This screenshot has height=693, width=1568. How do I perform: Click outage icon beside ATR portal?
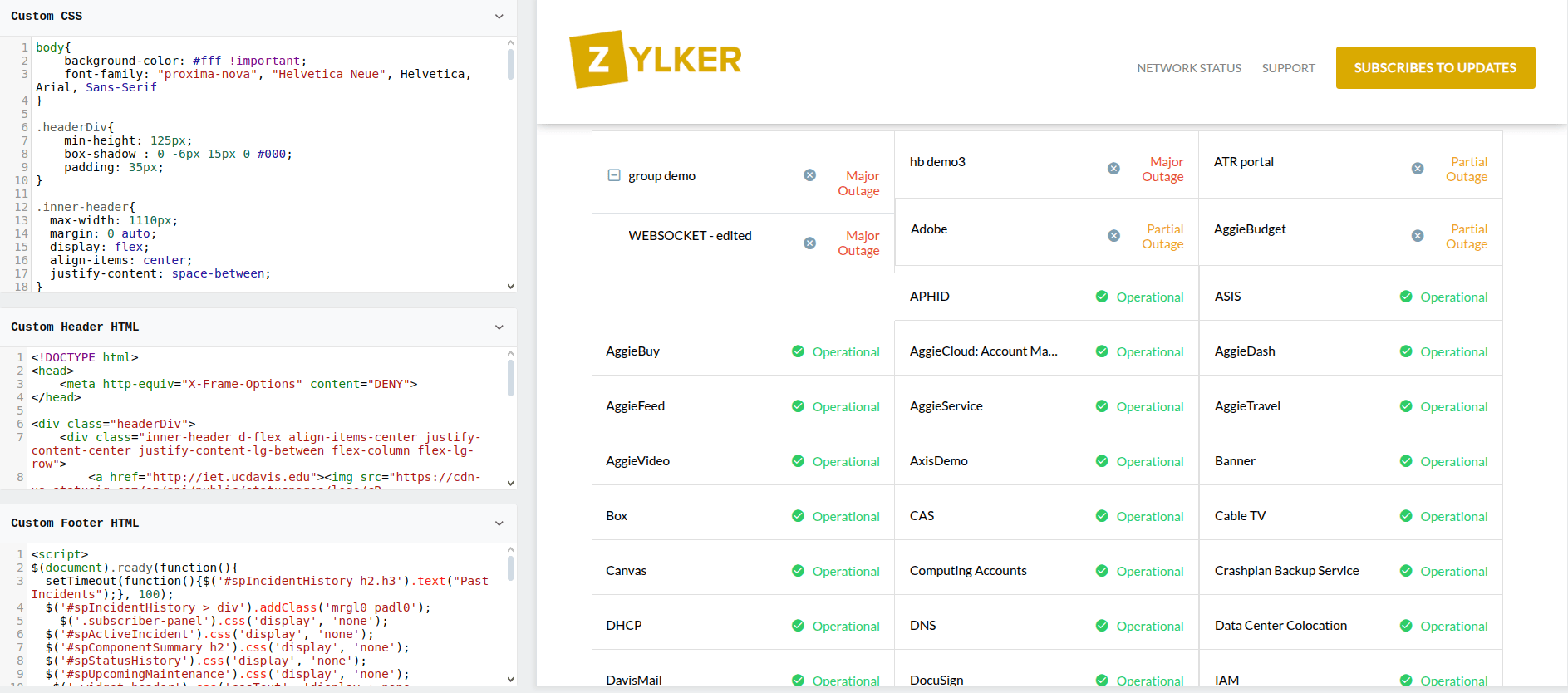[x=1418, y=169]
